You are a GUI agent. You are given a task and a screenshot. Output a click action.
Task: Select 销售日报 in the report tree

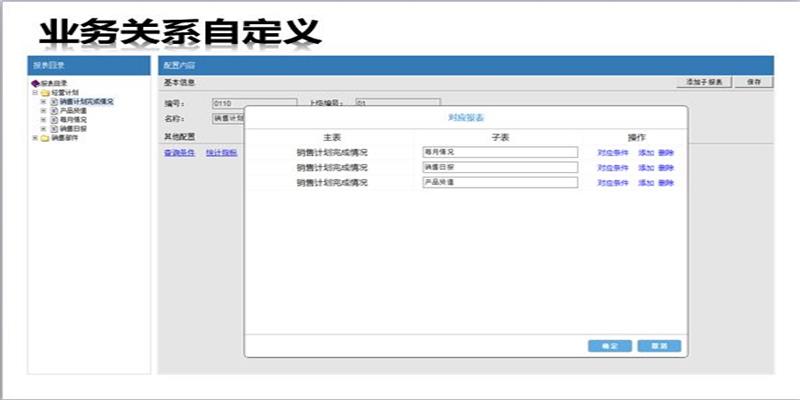tap(74, 129)
